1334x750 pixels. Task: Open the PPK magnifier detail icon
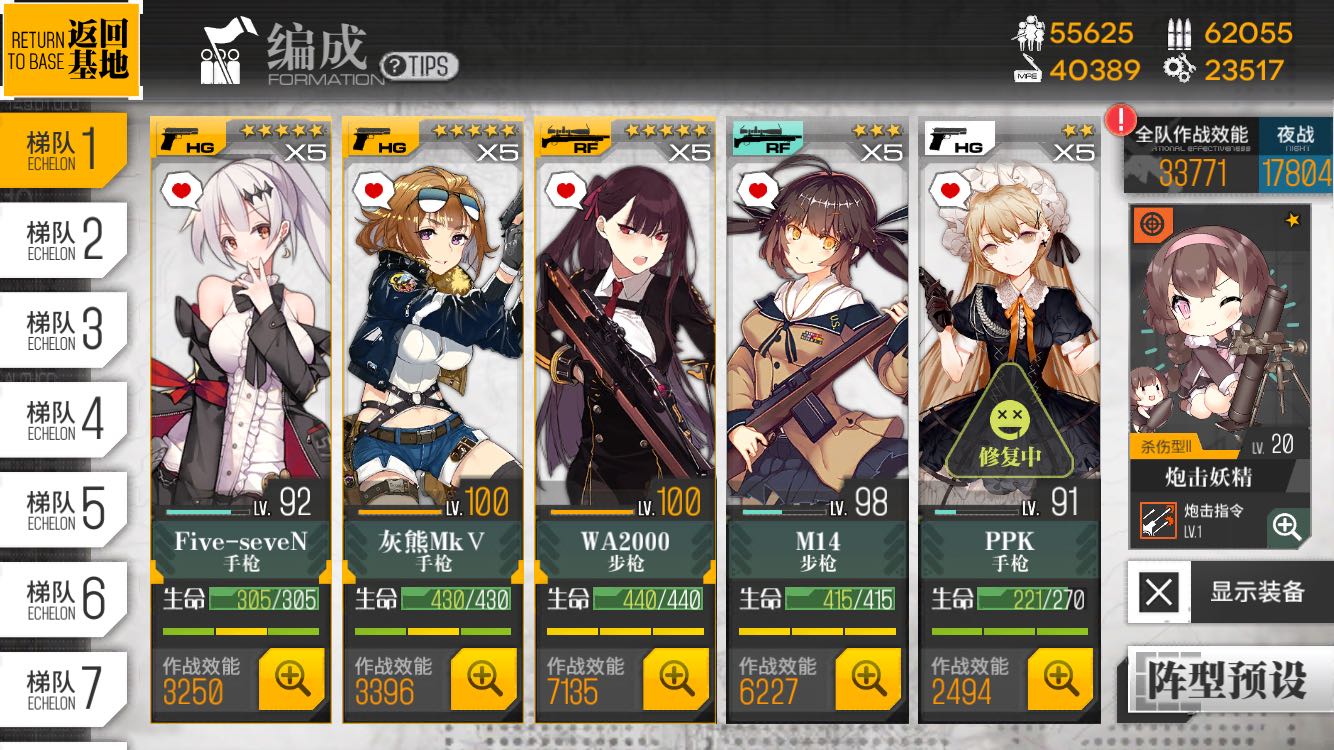tap(1059, 679)
